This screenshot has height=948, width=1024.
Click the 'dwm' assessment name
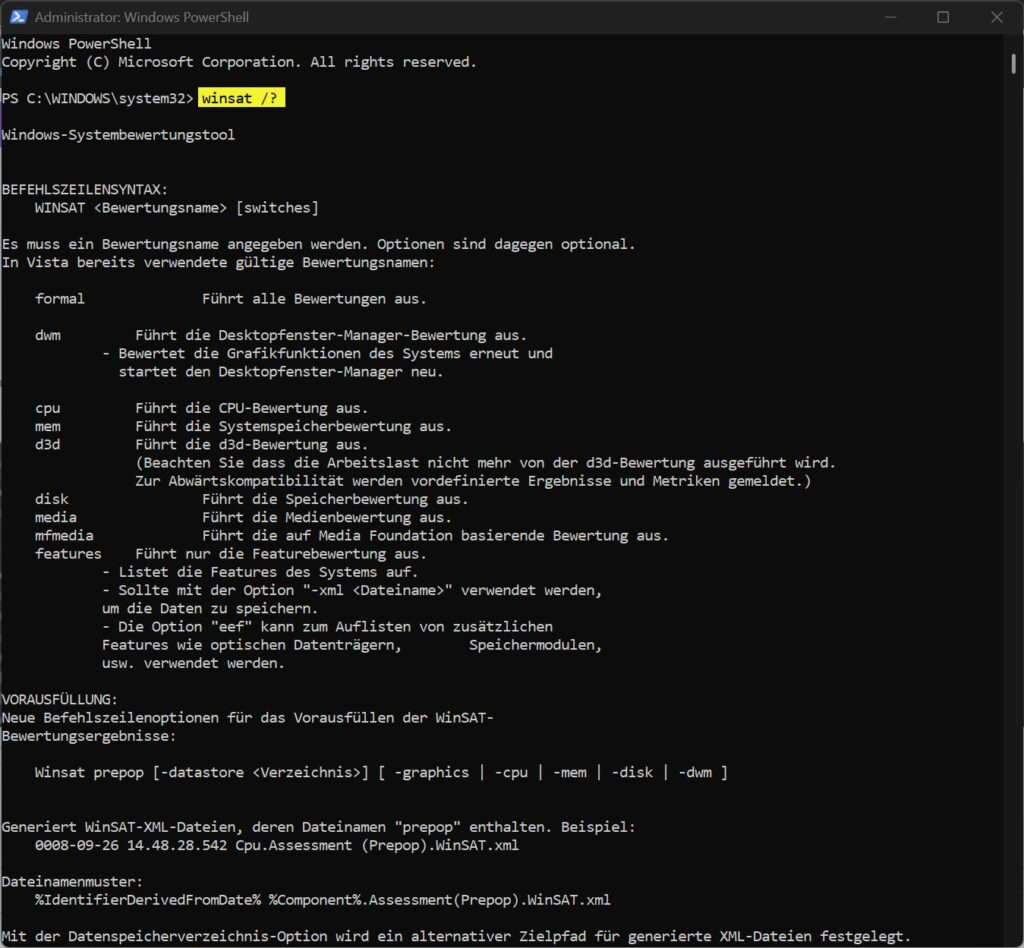pyautogui.click(x=48, y=336)
